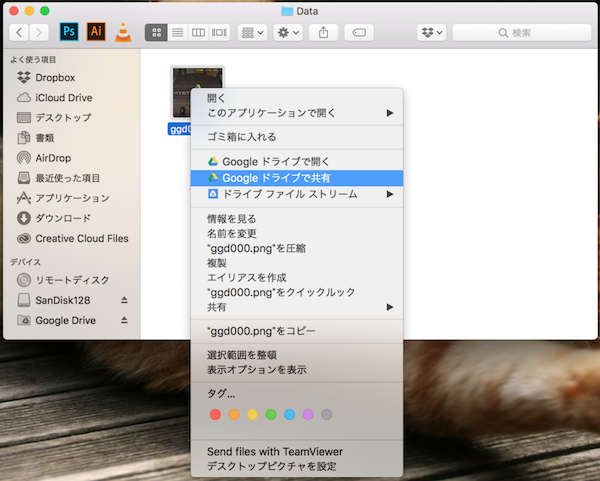Compress ggd000.png via 圧縮 entry
This screenshot has width=600, height=481.
pyautogui.click(x=297, y=248)
